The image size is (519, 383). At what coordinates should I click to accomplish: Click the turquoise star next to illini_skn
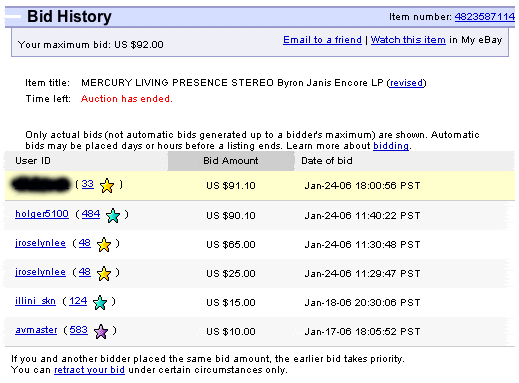click(x=100, y=303)
